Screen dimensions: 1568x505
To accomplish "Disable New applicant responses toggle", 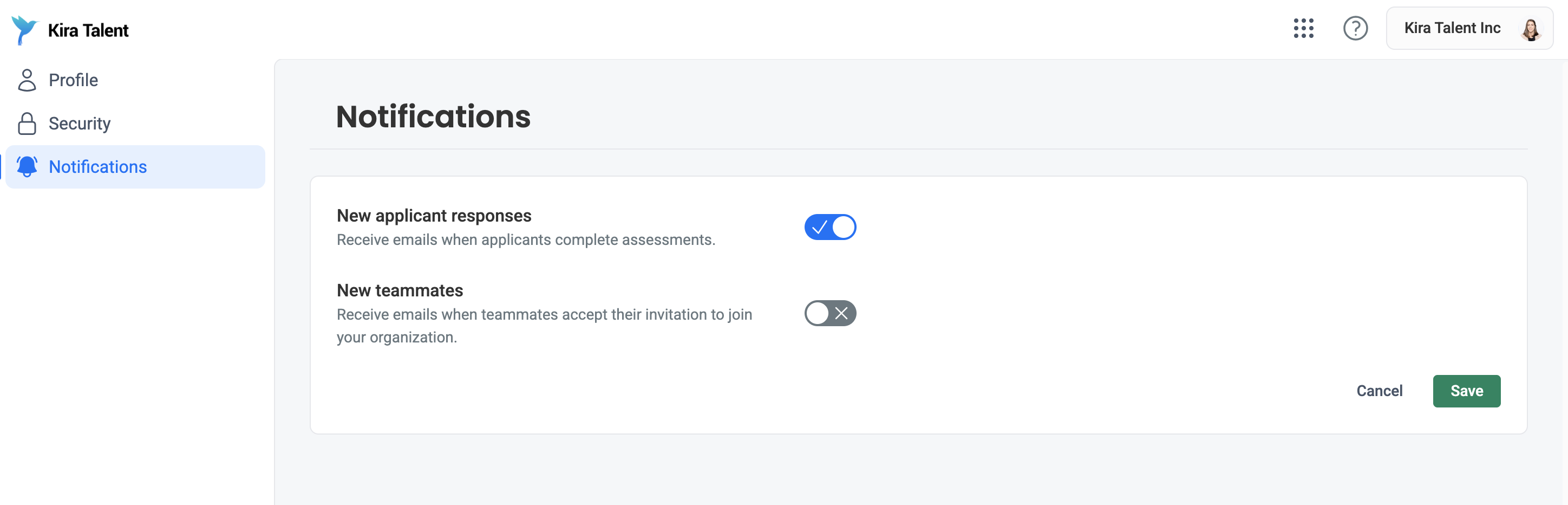I will pos(830,227).
